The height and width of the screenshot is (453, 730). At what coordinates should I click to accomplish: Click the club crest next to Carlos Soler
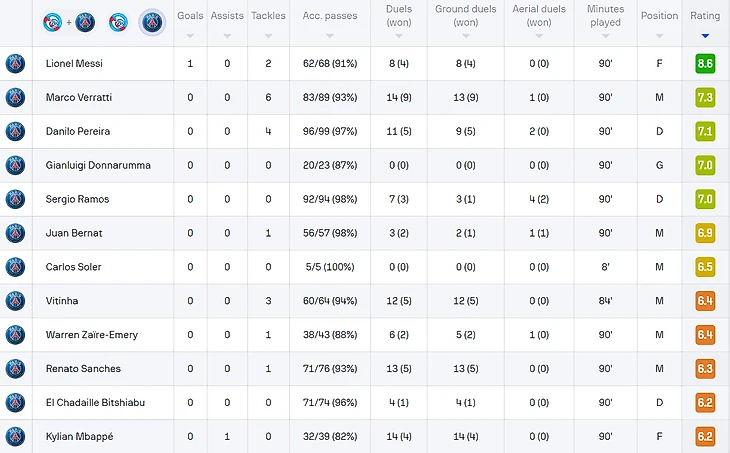15,267
